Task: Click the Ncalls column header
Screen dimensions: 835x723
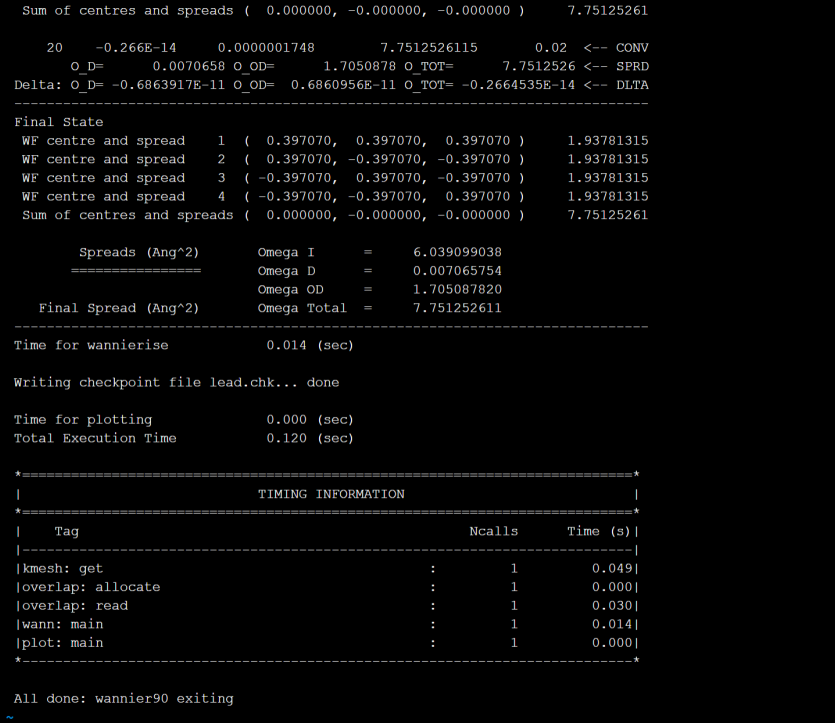Action: (494, 531)
